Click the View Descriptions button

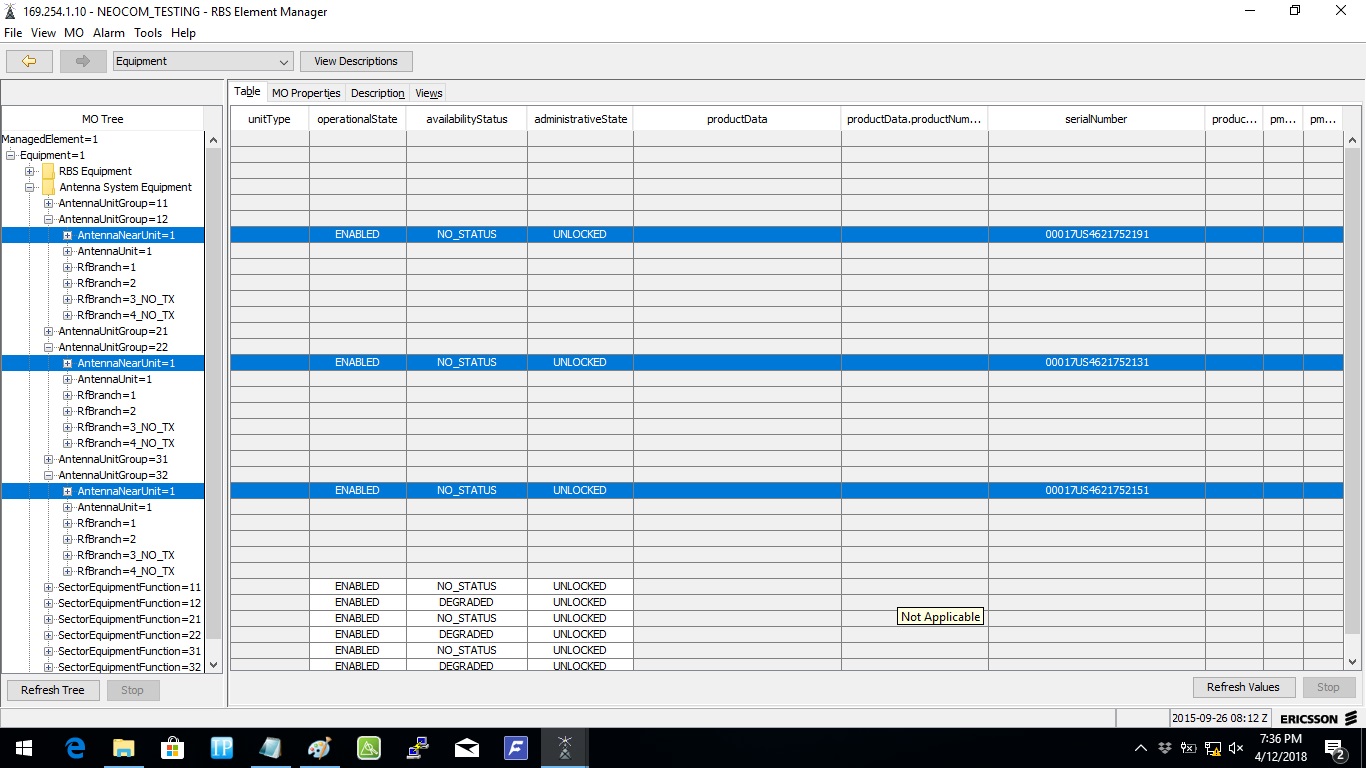[x=356, y=61]
